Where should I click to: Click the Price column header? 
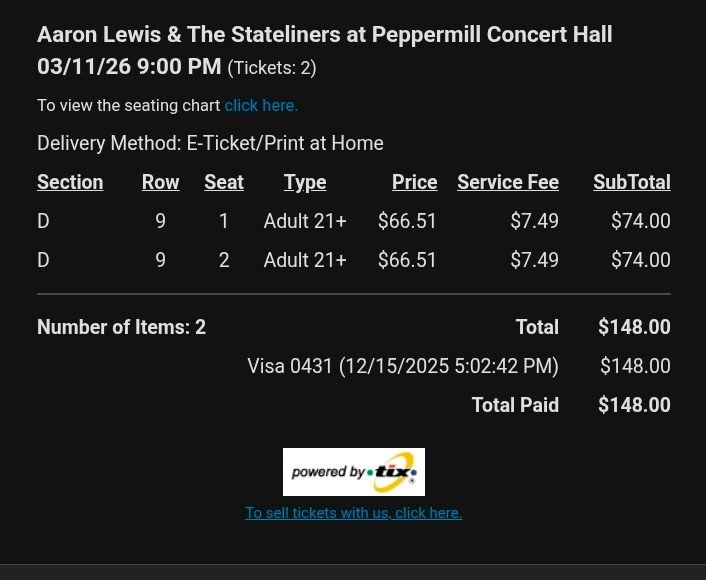coord(414,182)
